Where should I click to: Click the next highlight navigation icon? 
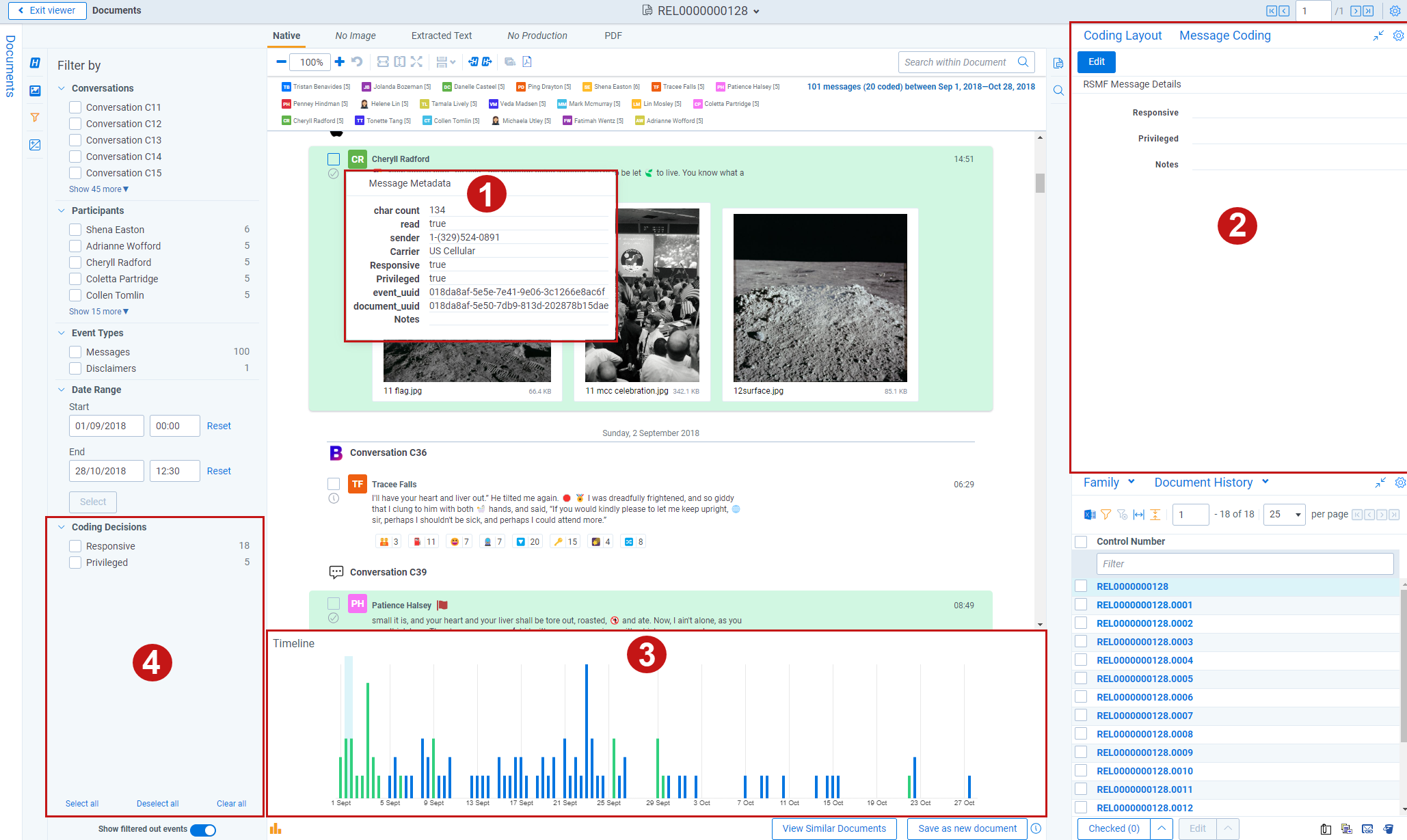487,62
